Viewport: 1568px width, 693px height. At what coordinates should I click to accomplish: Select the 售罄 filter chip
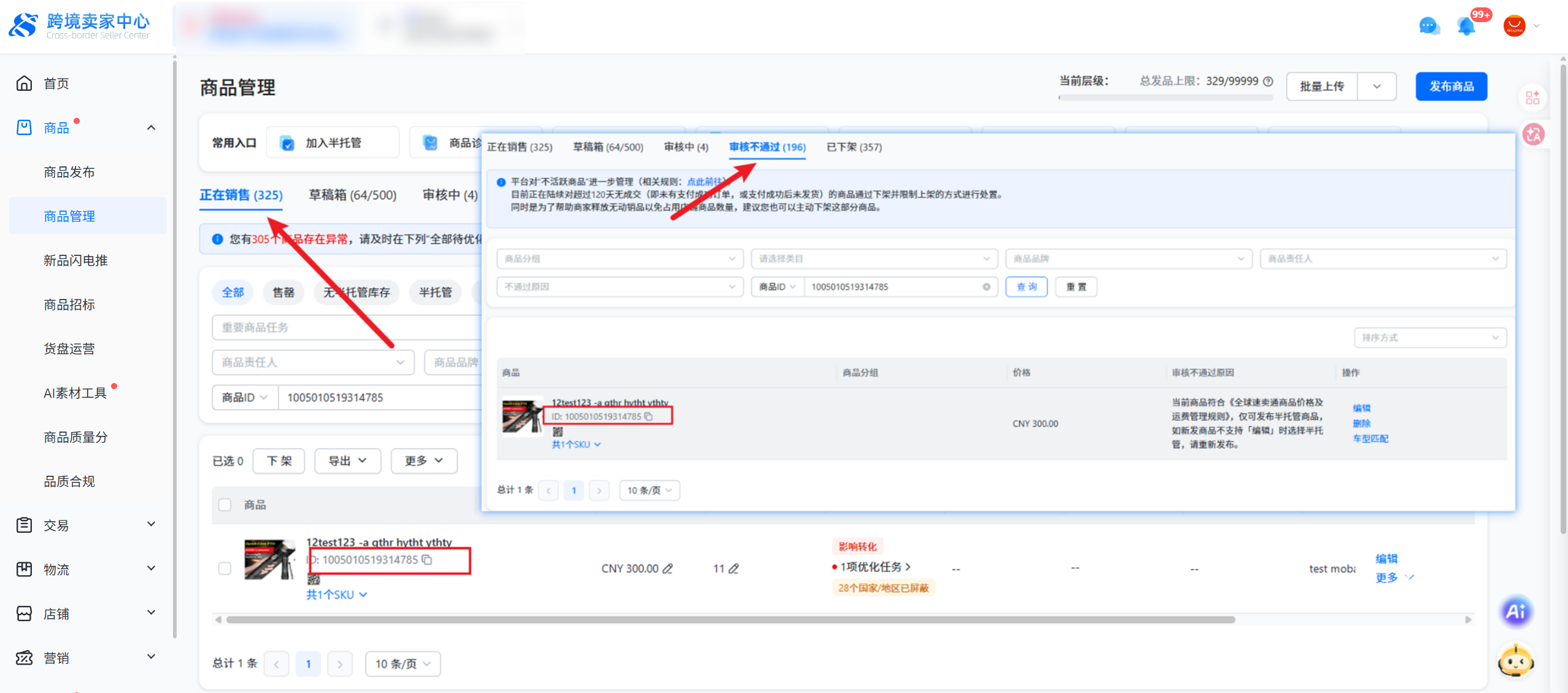tap(283, 293)
